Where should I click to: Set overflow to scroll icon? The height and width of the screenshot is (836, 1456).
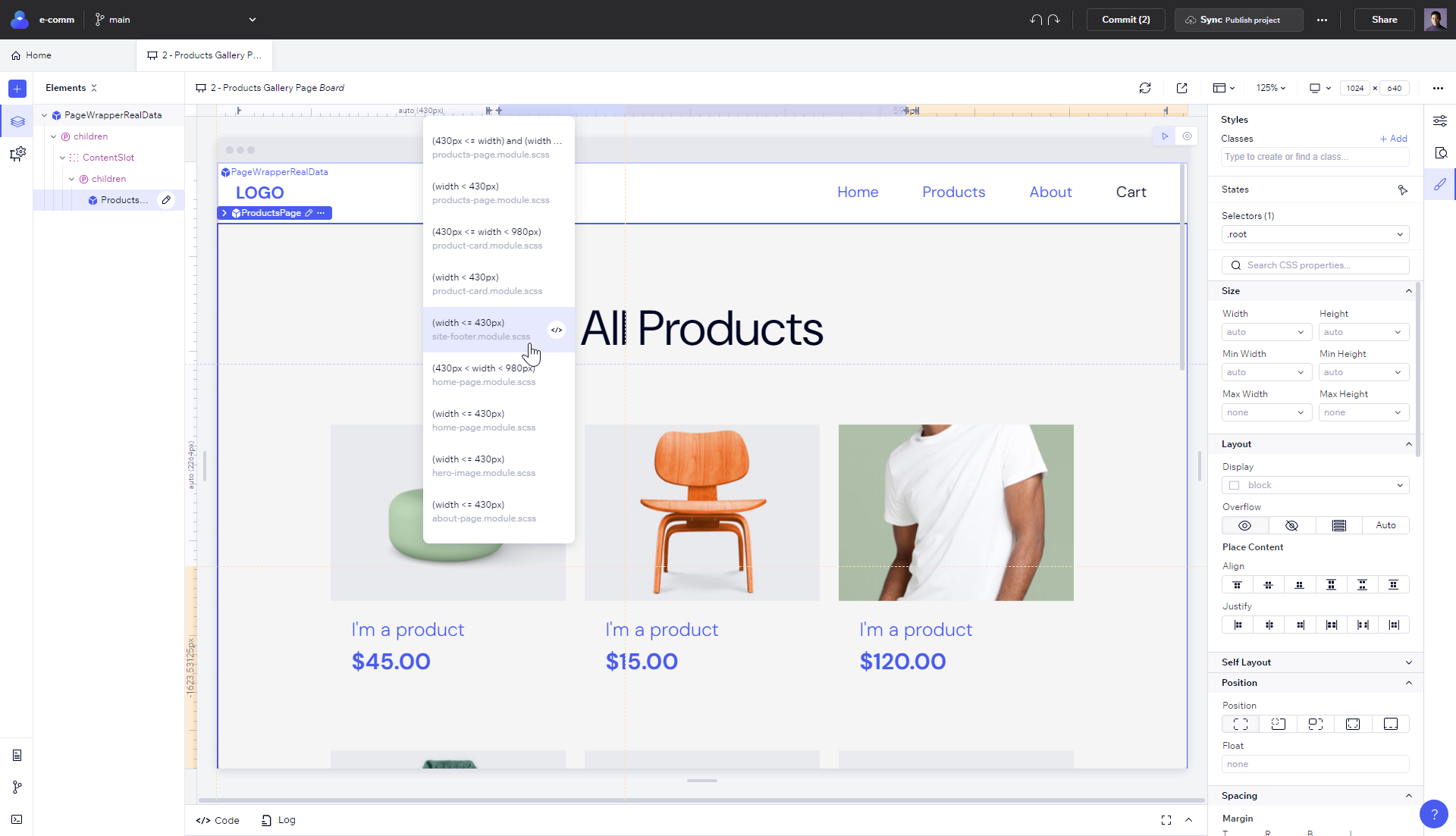point(1338,525)
